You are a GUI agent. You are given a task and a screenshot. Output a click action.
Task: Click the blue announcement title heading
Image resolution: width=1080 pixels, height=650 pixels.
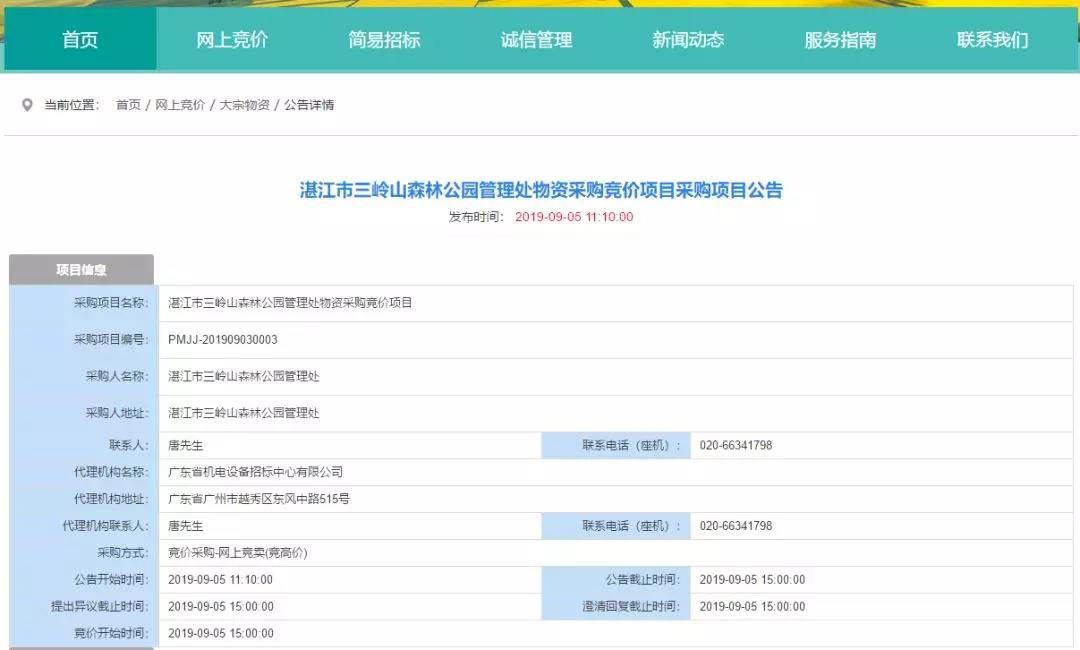pyautogui.click(x=541, y=190)
